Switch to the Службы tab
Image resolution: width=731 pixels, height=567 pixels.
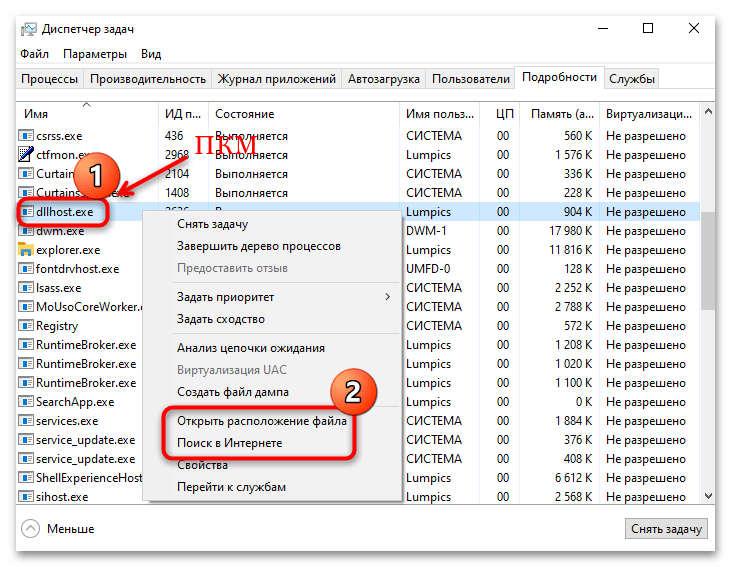632,79
